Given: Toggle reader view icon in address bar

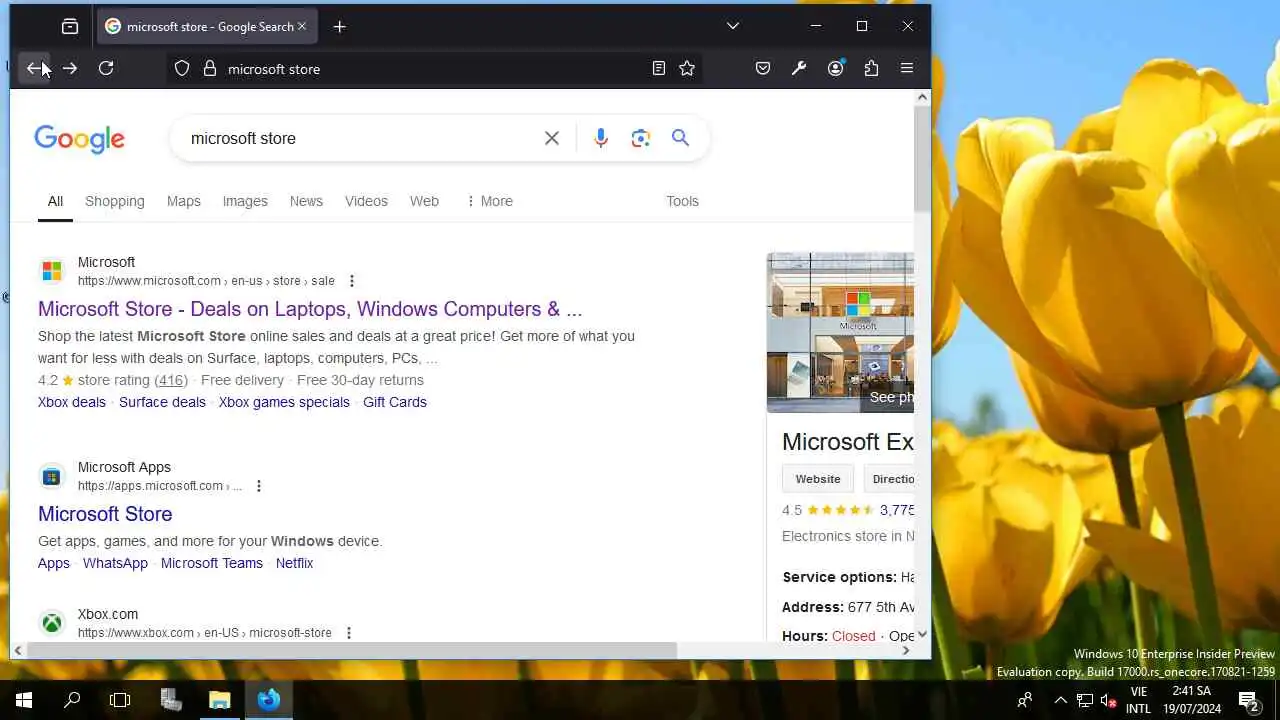Looking at the screenshot, I should pos(659,69).
